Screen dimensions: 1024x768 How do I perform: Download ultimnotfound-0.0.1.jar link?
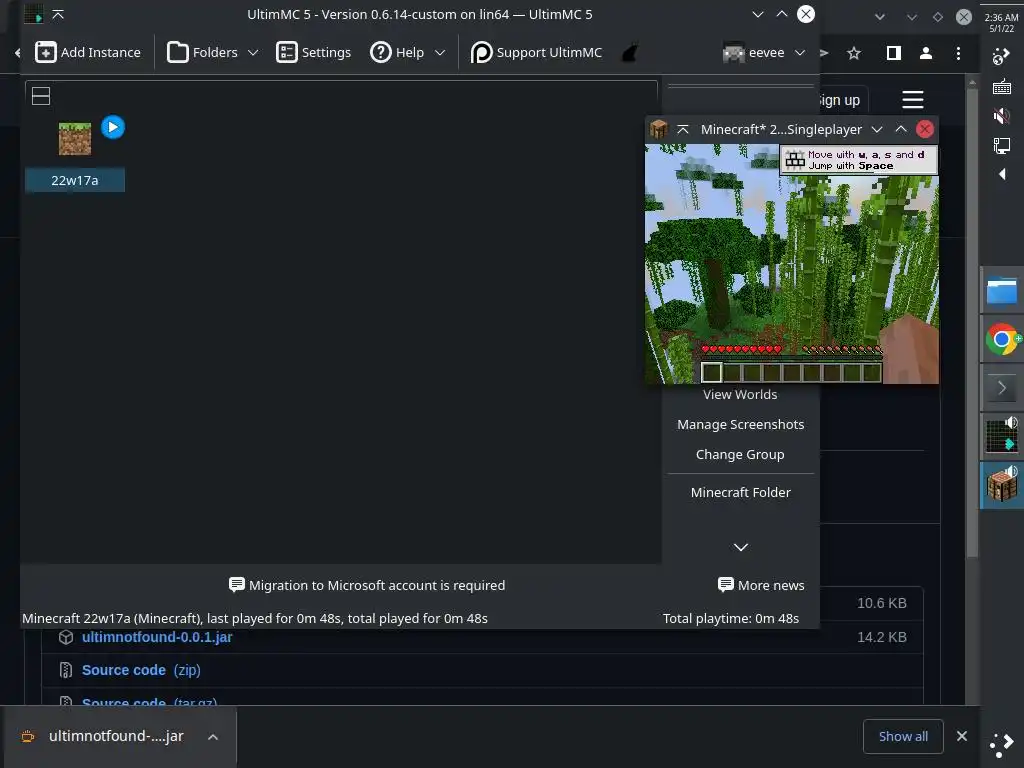pos(157,637)
